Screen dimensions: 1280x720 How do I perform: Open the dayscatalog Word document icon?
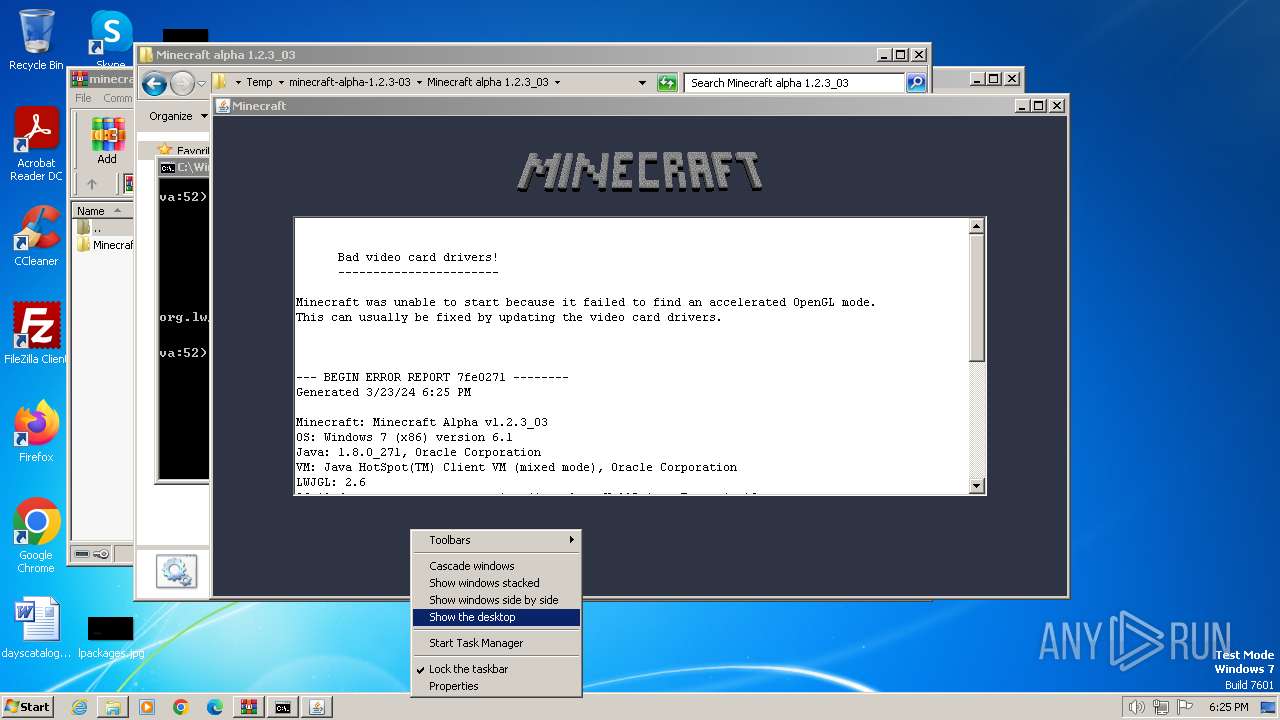(36, 628)
